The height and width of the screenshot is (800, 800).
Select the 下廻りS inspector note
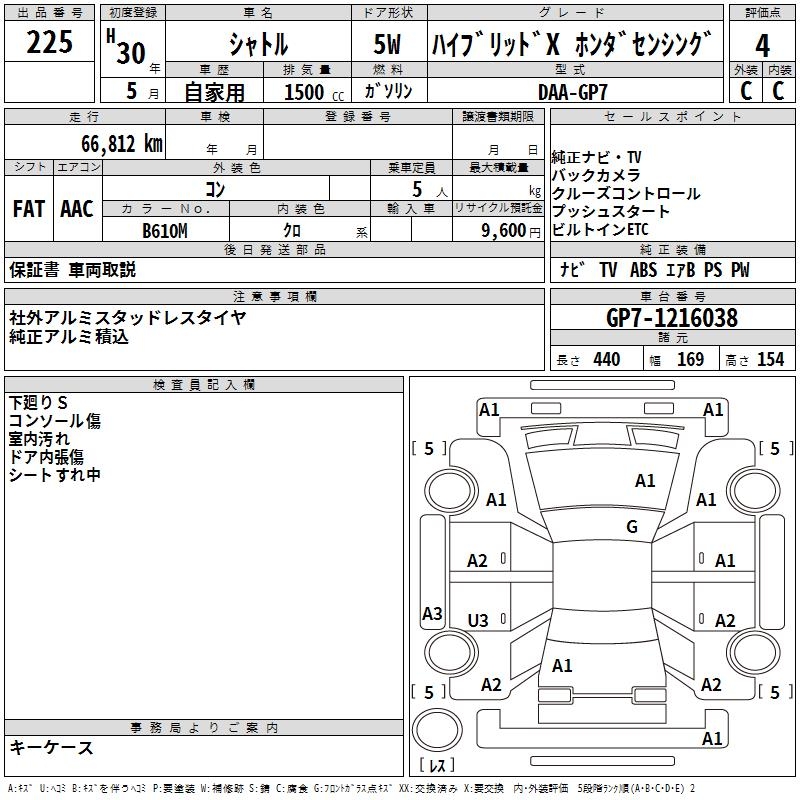click(x=38, y=402)
